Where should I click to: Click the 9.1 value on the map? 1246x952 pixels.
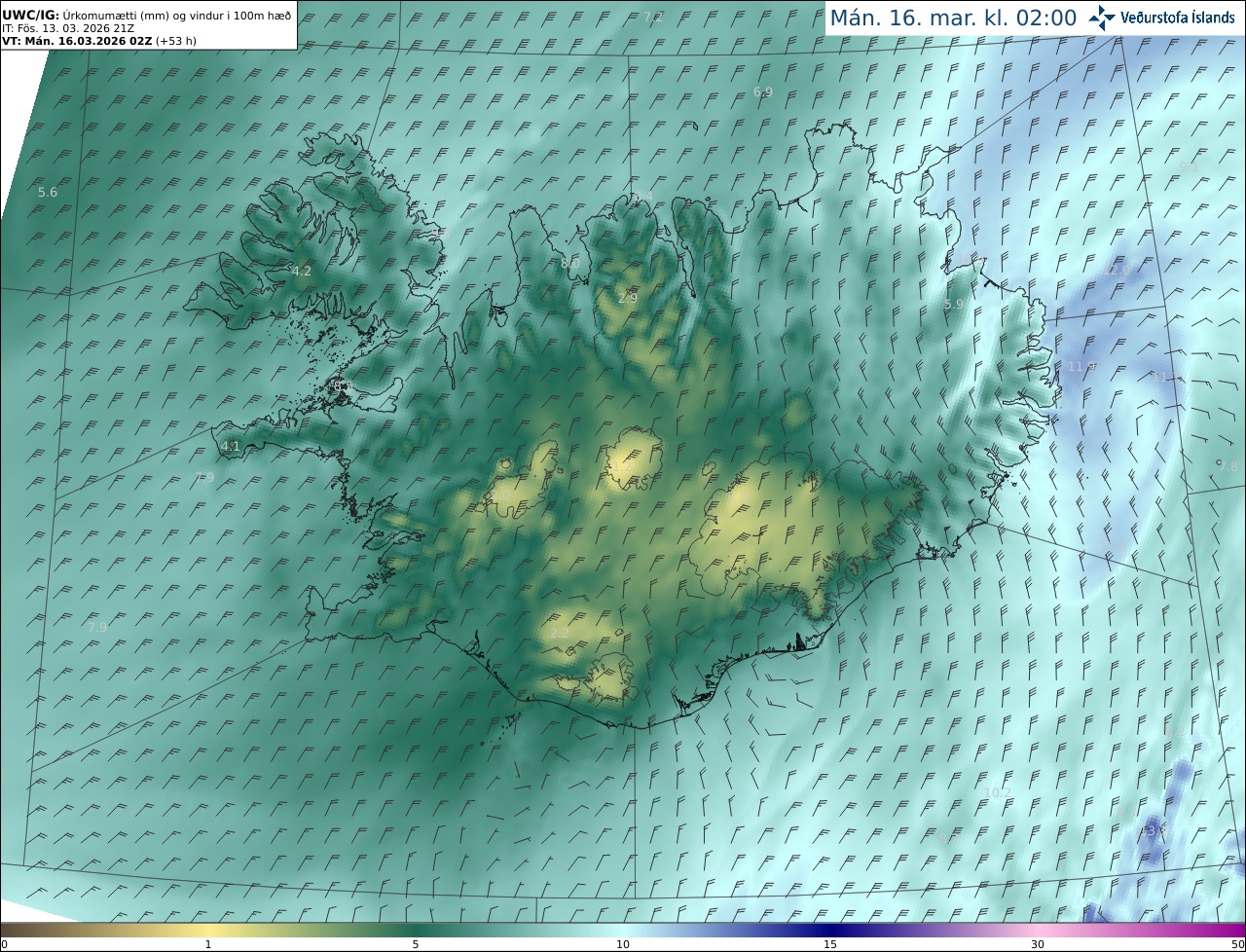pyautogui.click(x=1190, y=166)
